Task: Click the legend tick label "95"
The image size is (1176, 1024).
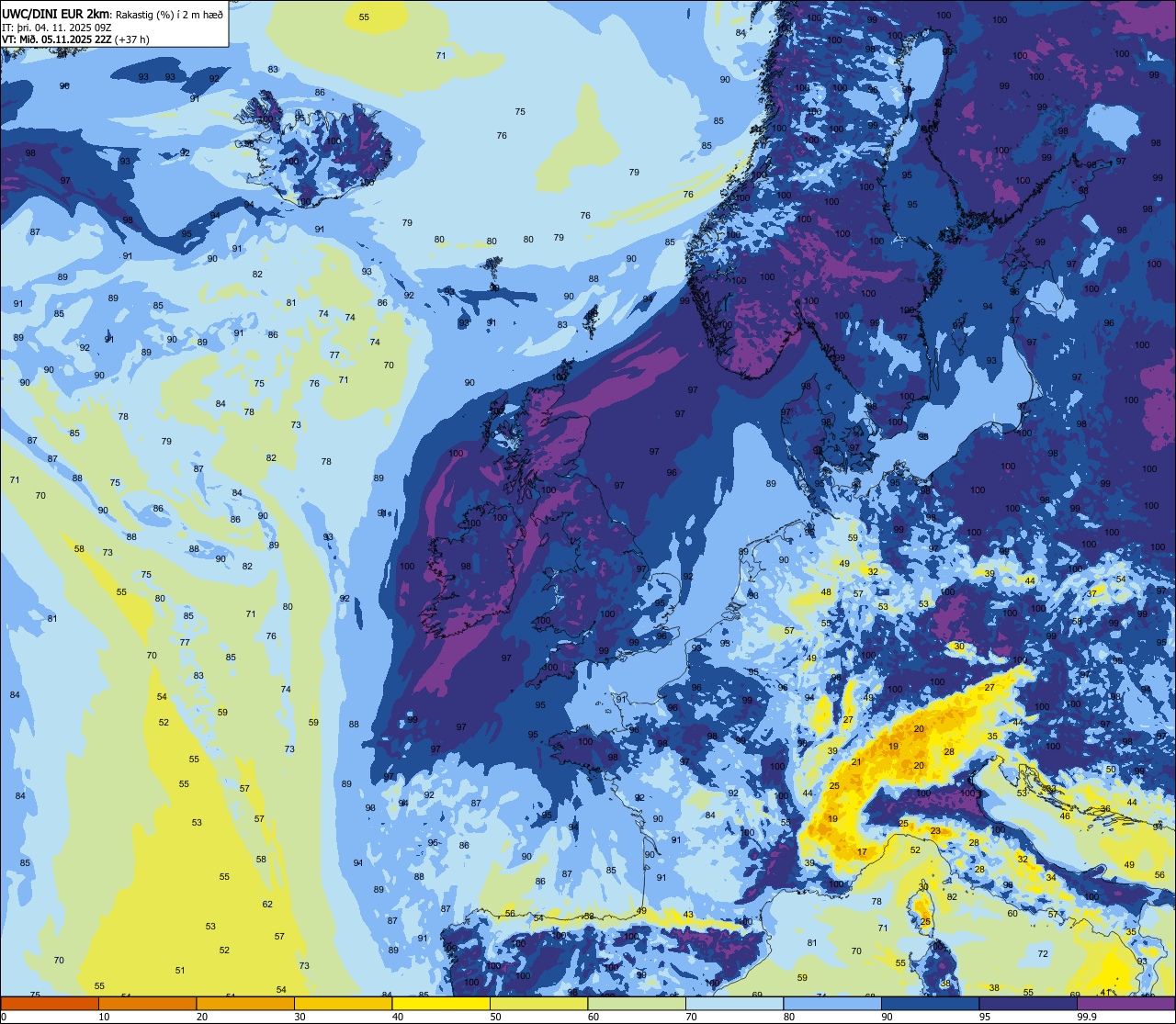Action: 985,1017
